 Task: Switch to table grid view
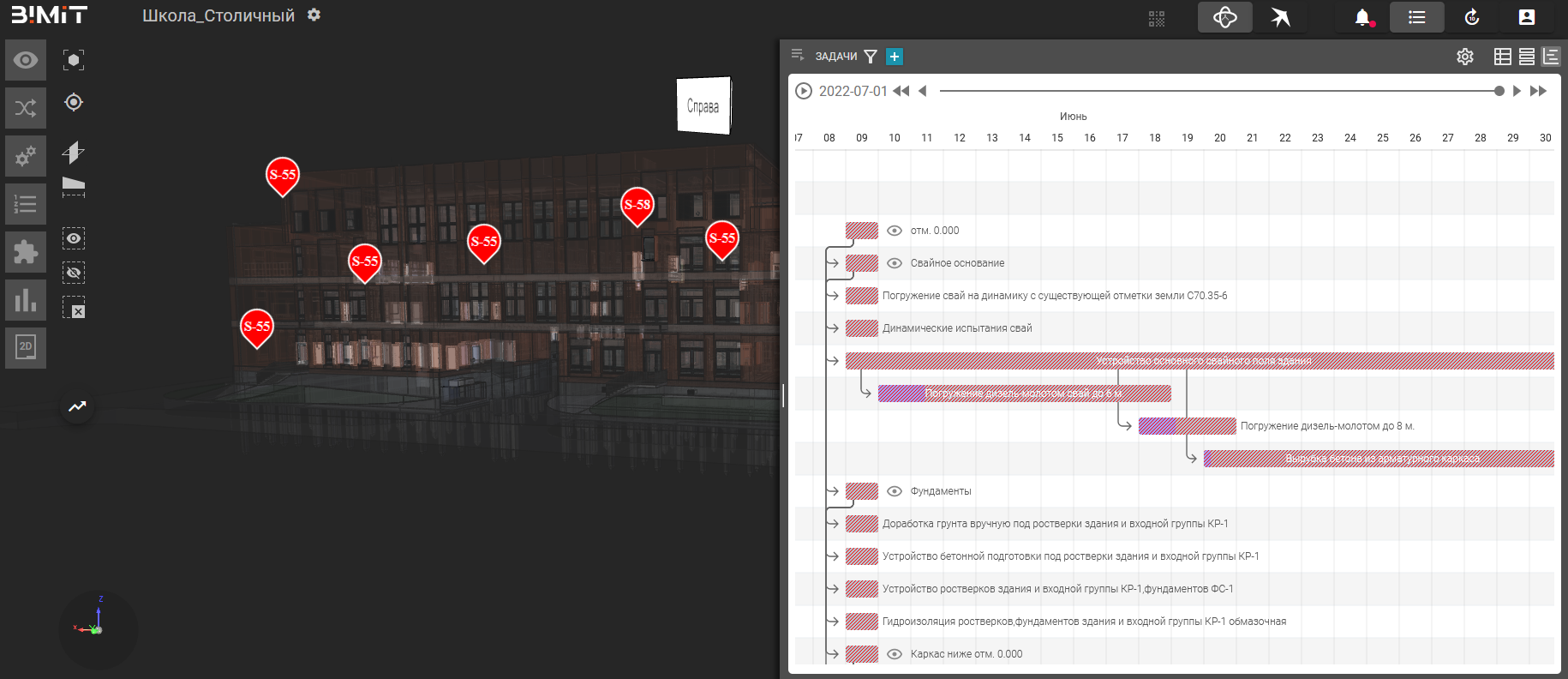pyautogui.click(x=1502, y=57)
